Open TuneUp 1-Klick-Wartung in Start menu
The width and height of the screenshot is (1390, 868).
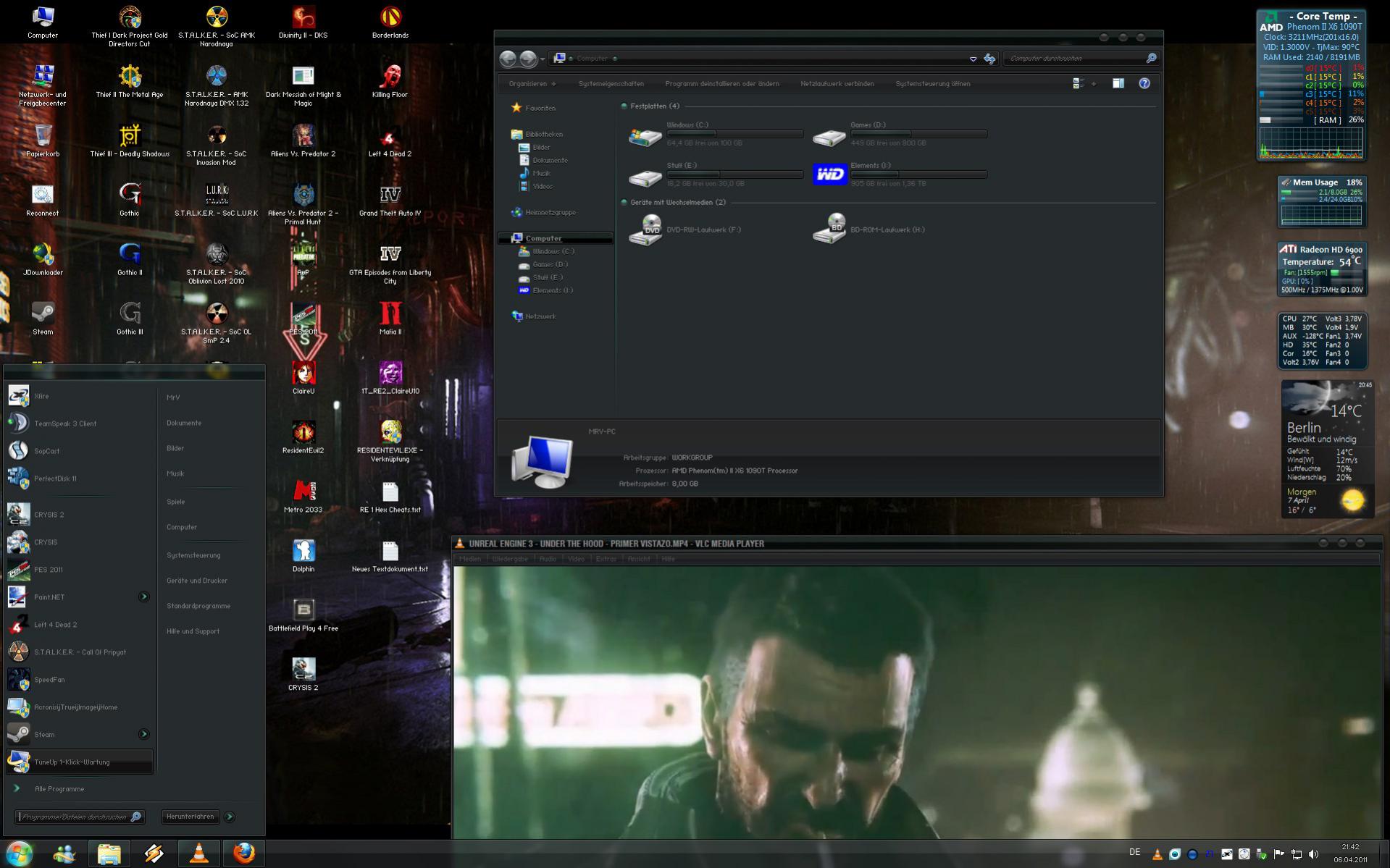[80, 762]
